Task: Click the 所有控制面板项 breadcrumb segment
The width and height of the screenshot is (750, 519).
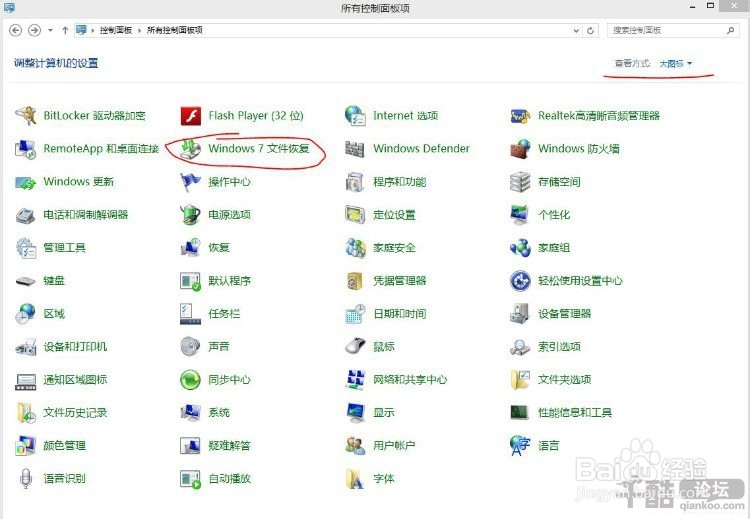Action: click(175, 30)
